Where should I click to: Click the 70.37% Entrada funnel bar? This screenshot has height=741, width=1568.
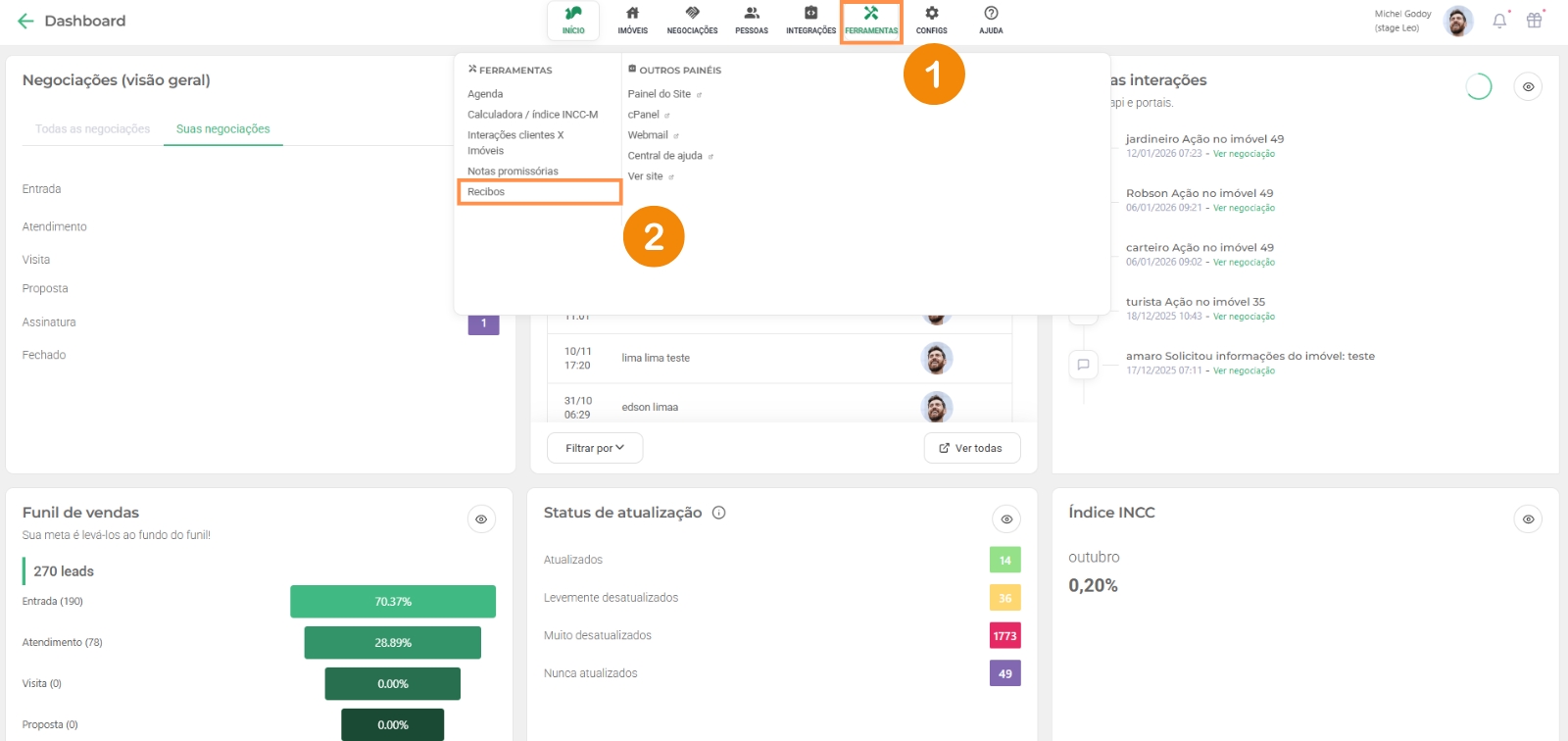[x=393, y=602]
